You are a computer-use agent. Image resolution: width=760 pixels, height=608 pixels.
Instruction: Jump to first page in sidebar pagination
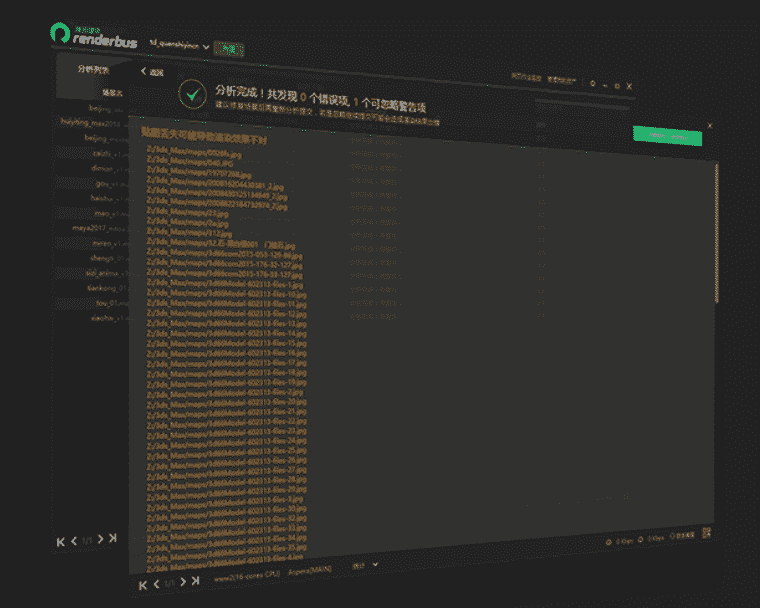[61, 542]
